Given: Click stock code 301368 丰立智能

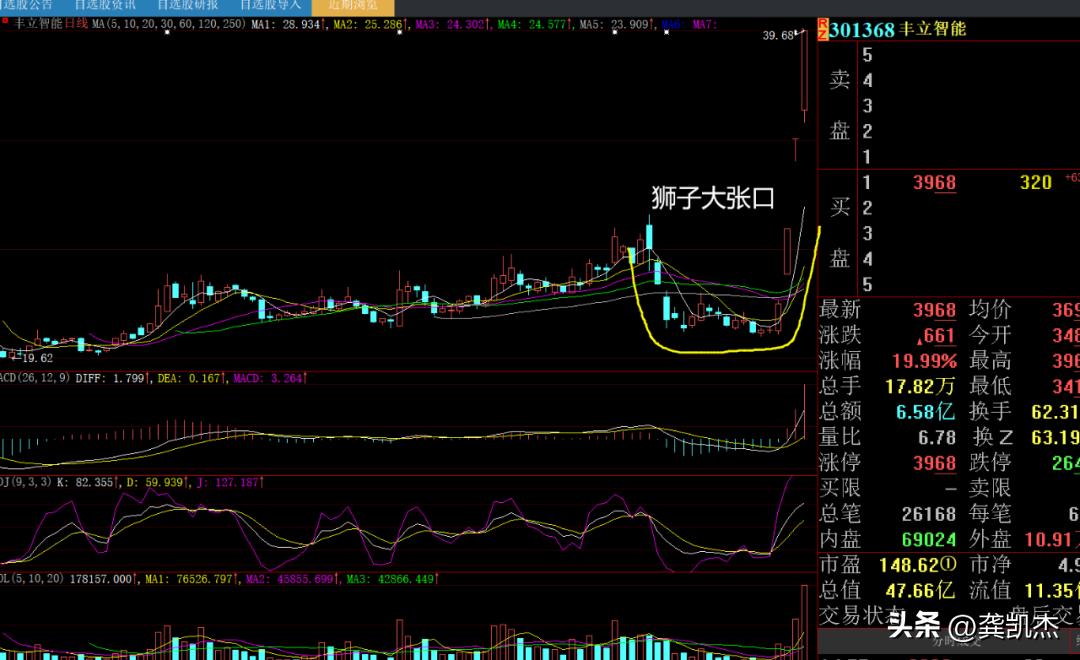Looking at the screenshot, I should tap(897, 30).
